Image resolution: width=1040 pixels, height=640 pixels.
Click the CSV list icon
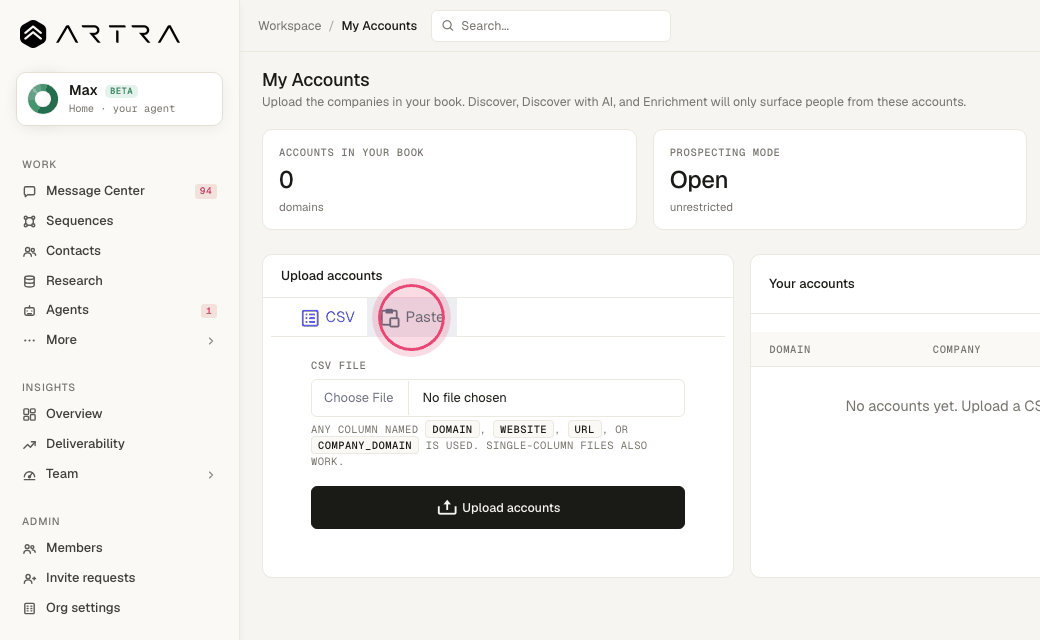point(310,318)
